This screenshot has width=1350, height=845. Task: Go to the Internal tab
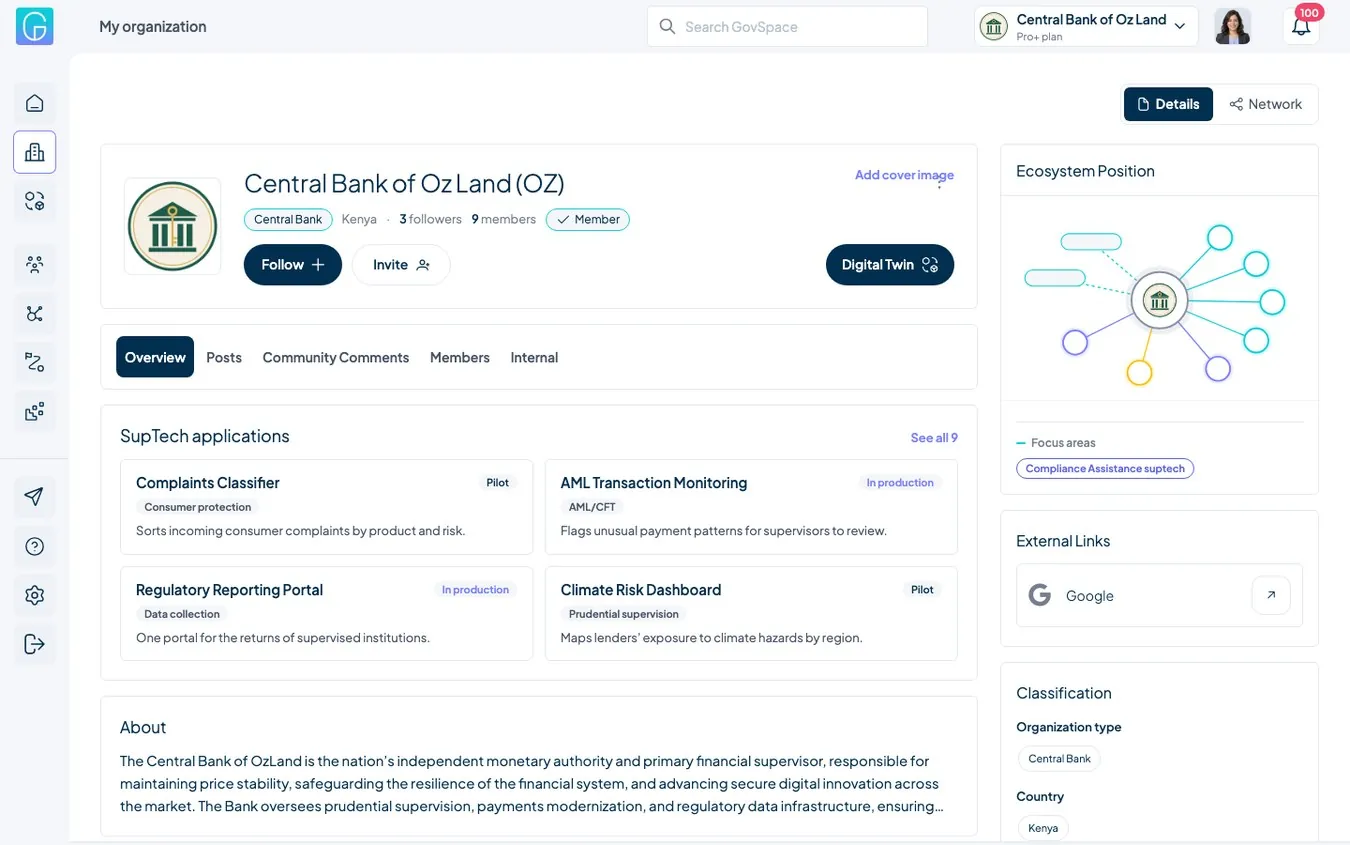point(534,357)
